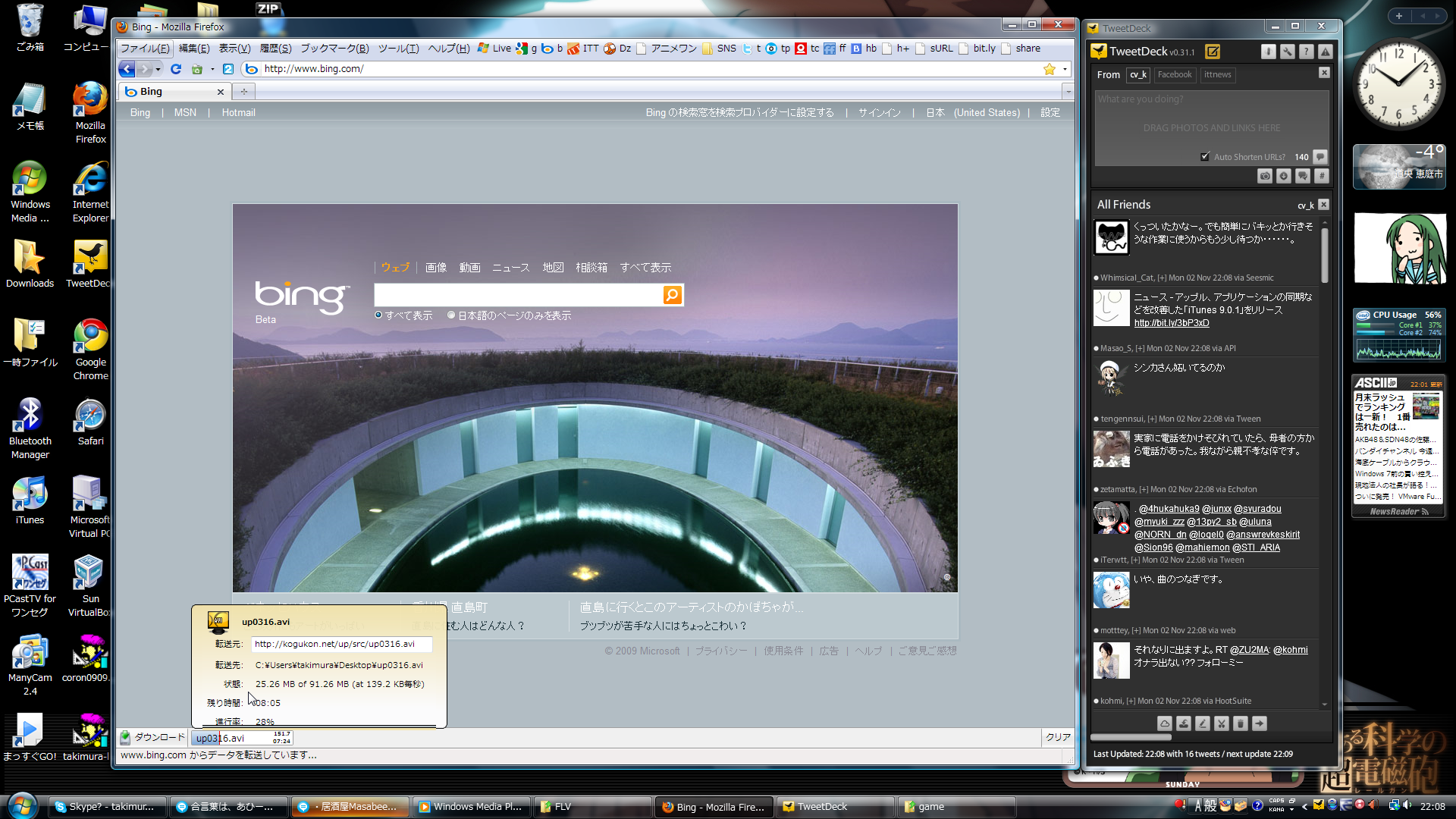Click the translate speech bubbles icon
Screen dimensions: 1456x819
(1303, 176)
